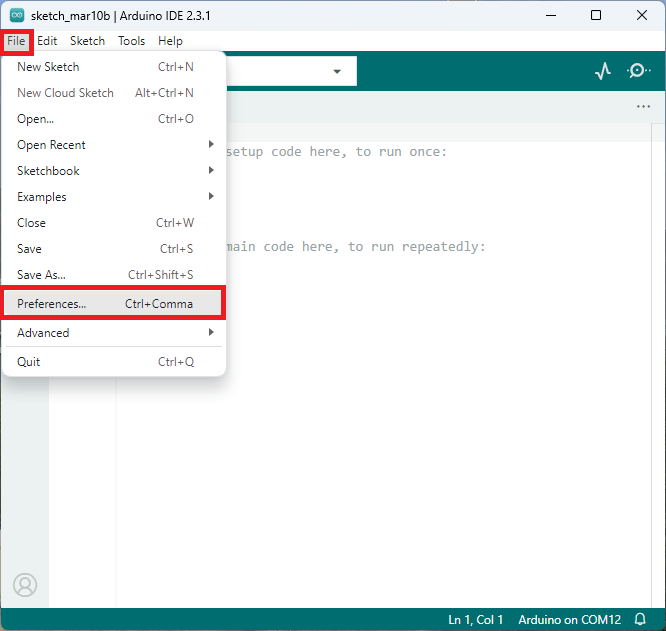This screenshot has height=631, width=666.
Task: Expand the Sketchbook submenu
Action: point(114,171)
